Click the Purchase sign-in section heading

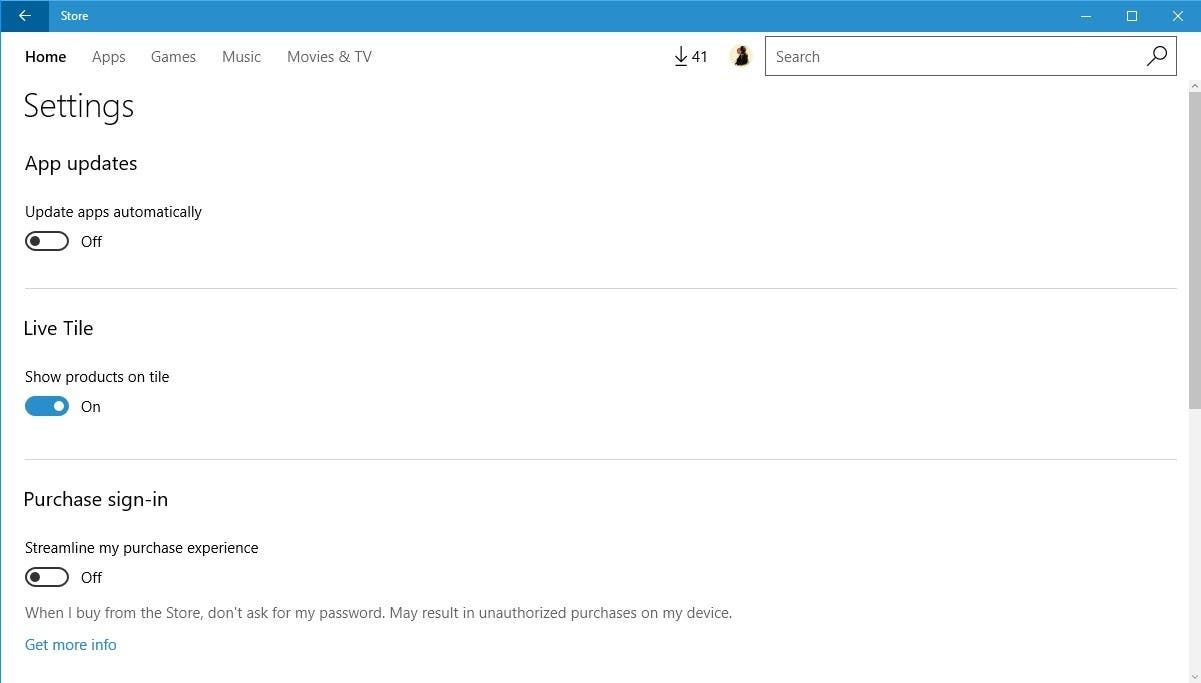tap(96, 500)
